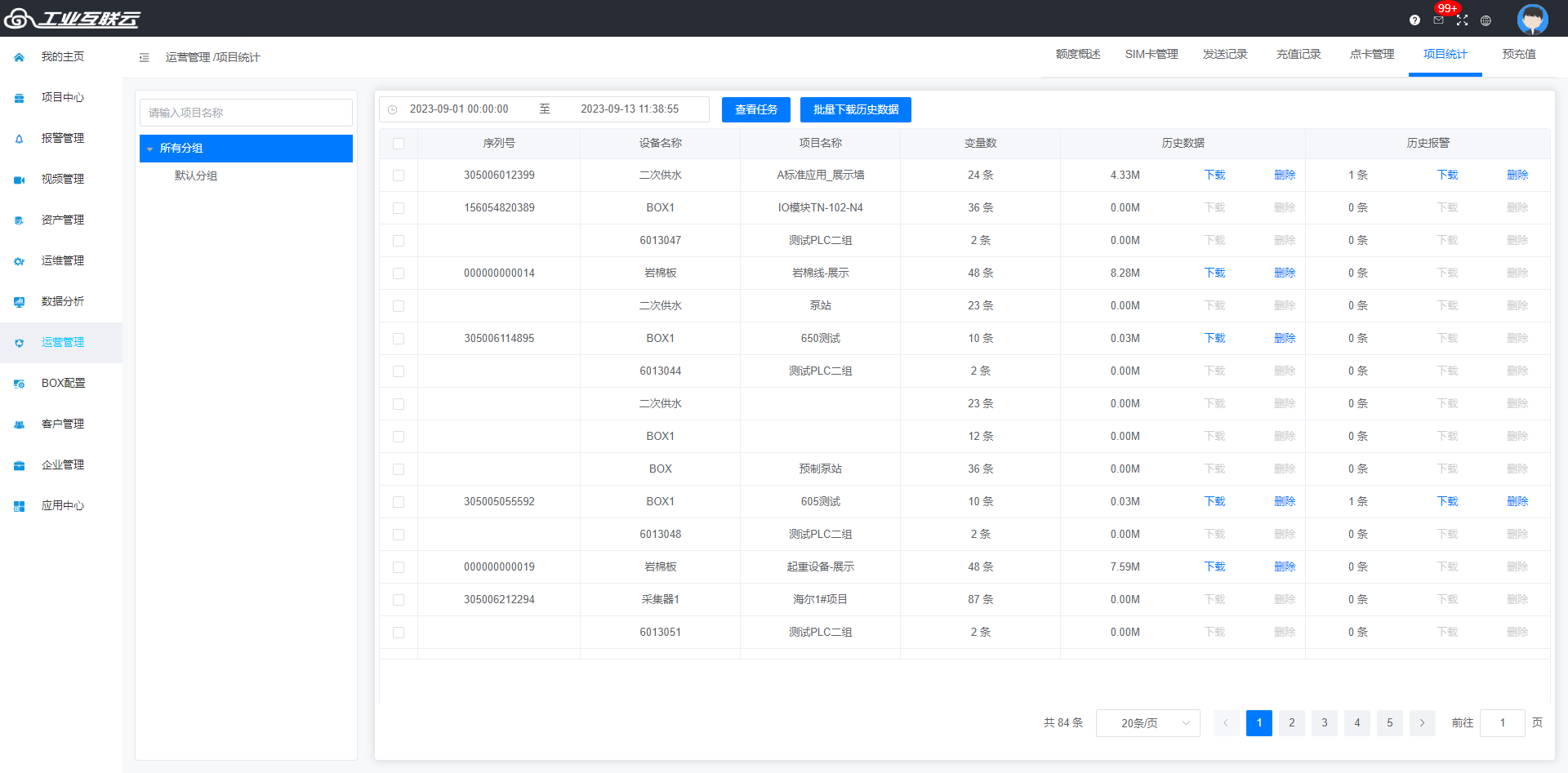Click the help question mark icon
The height and width of the screenshot is (773, 1568).
tap(1414, 20)
